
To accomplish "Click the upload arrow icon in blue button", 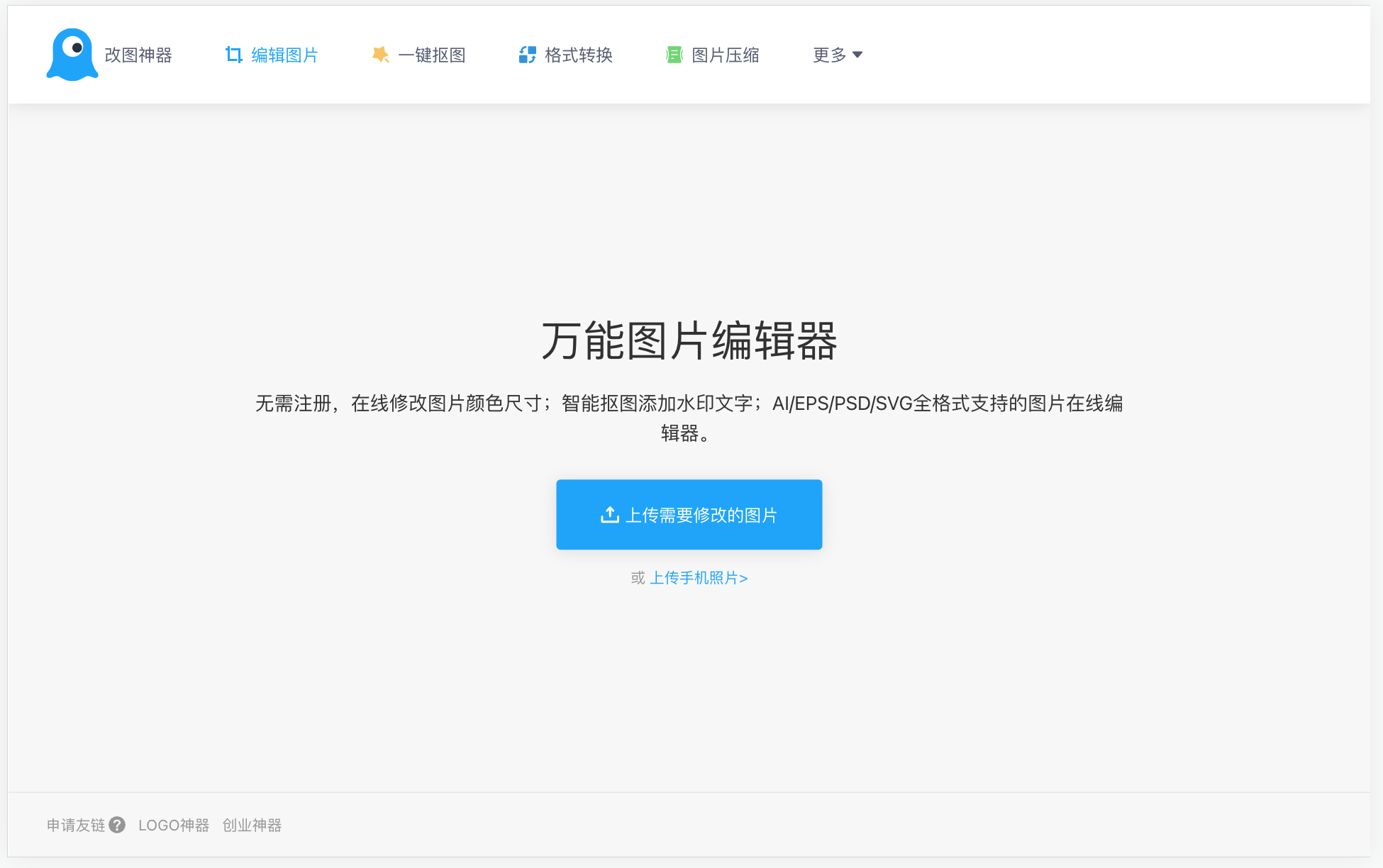I will (609, 515).
